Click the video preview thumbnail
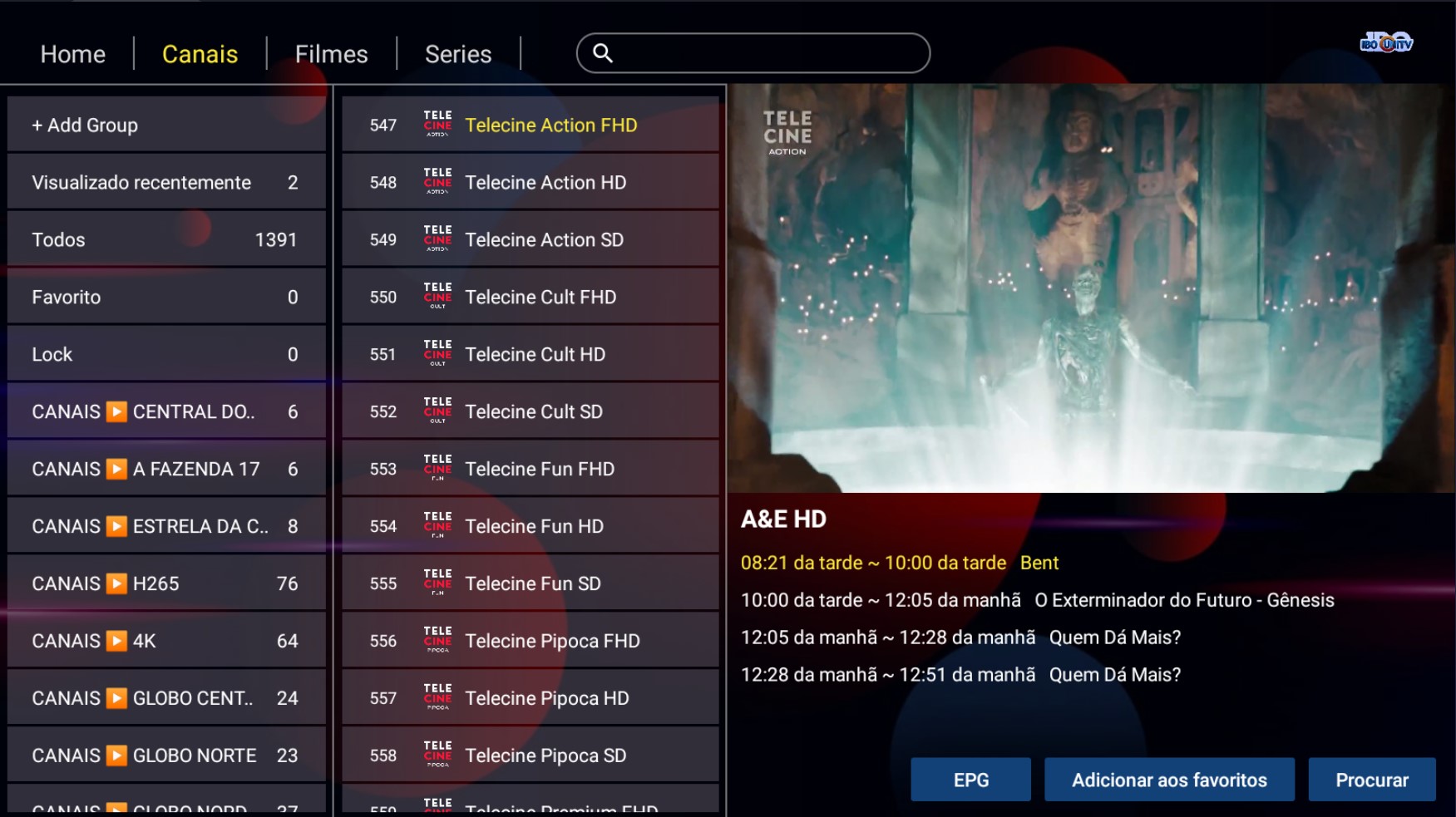This screenshot has width=1456, height=817. [x=1091, y=288]
